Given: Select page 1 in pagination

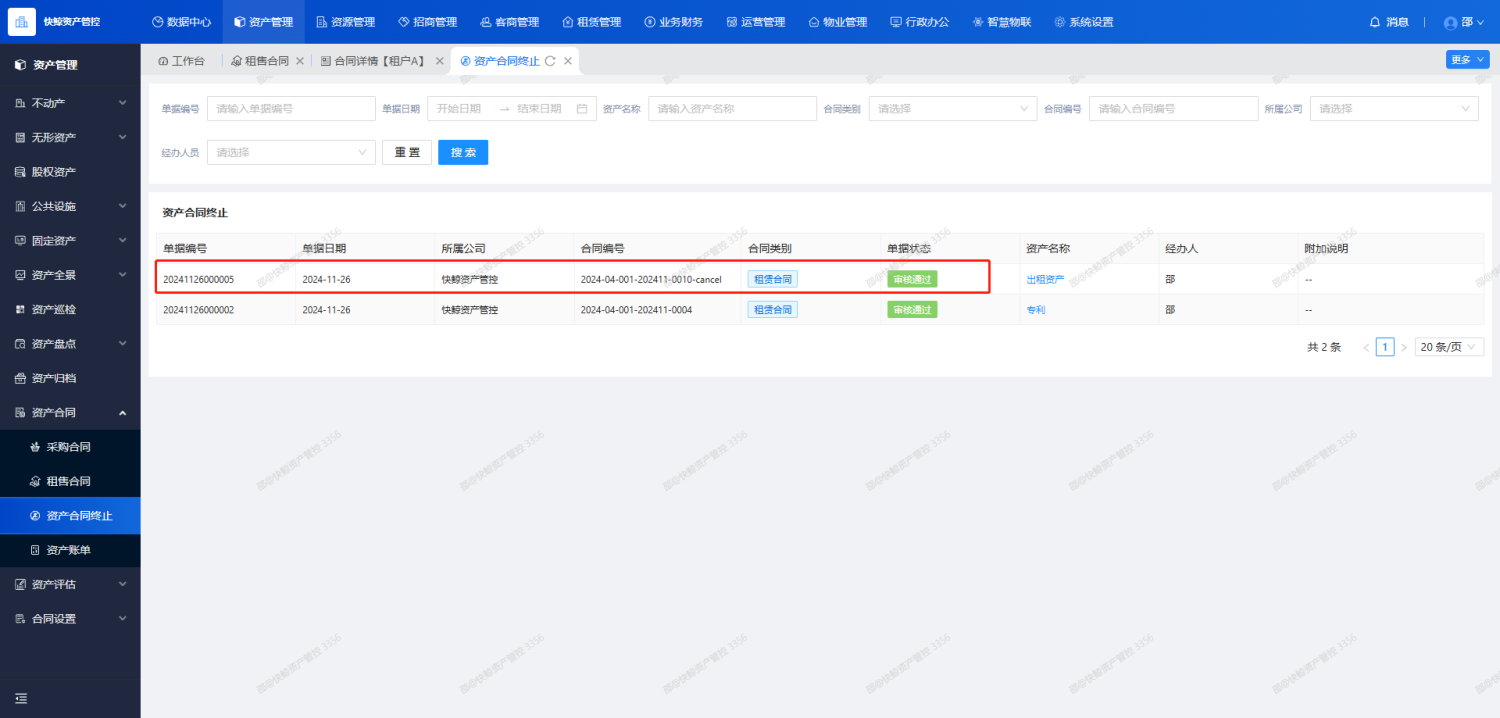Looking at the screenshot, I should [1385, 347].
